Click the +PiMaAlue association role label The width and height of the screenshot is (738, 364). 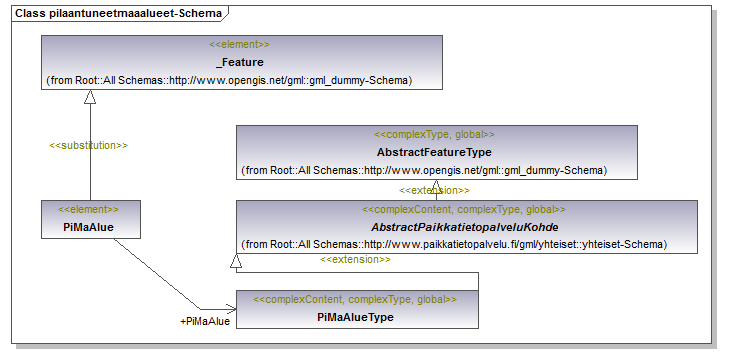(205, 322)
